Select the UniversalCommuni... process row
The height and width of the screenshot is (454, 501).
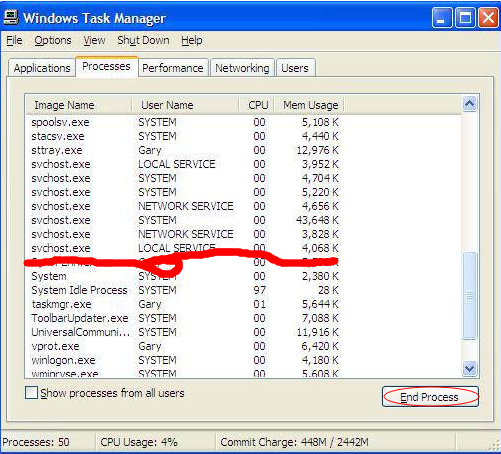pos(185,332)
